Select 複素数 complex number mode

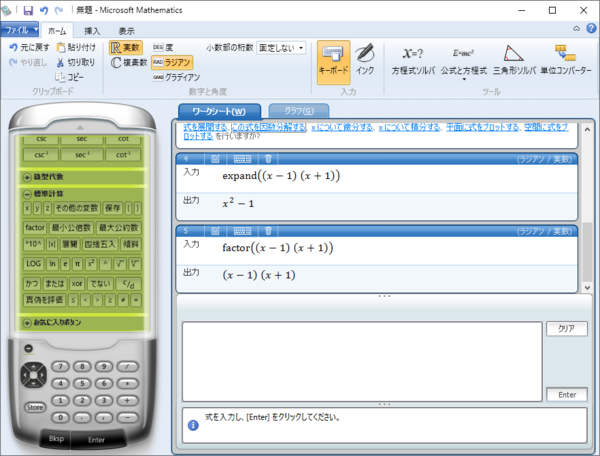coord(129,62)
